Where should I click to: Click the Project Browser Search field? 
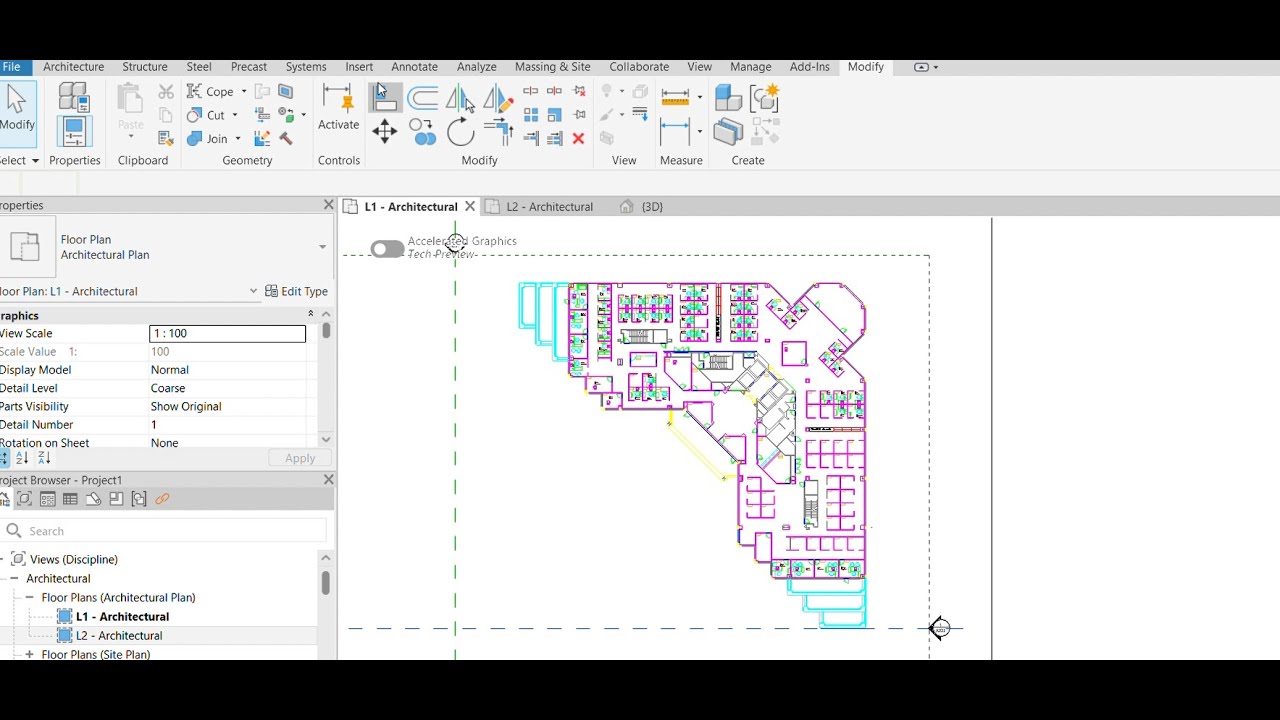(x=165, y=531)
